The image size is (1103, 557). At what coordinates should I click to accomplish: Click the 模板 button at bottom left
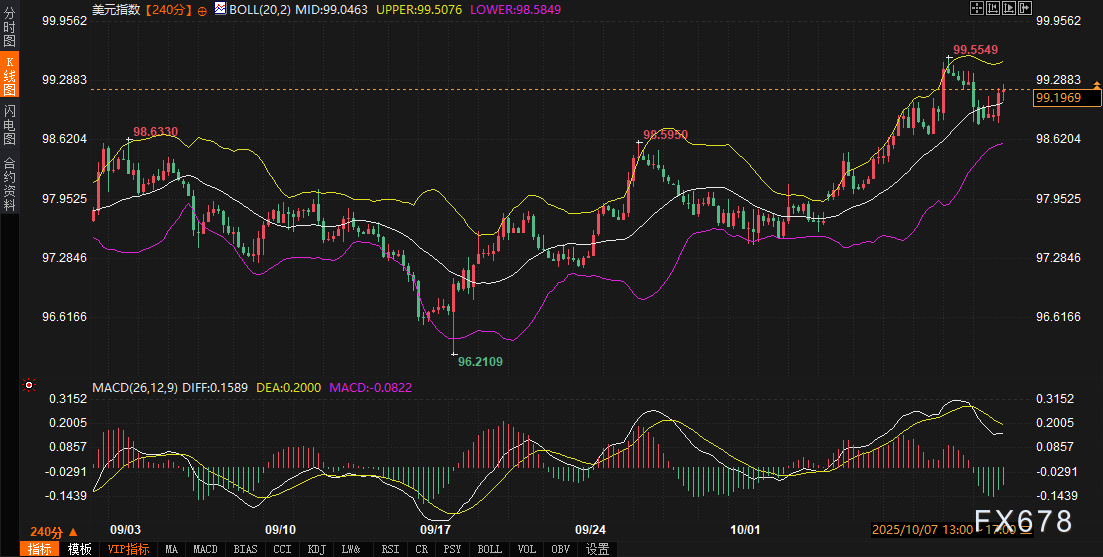point(80,549)
